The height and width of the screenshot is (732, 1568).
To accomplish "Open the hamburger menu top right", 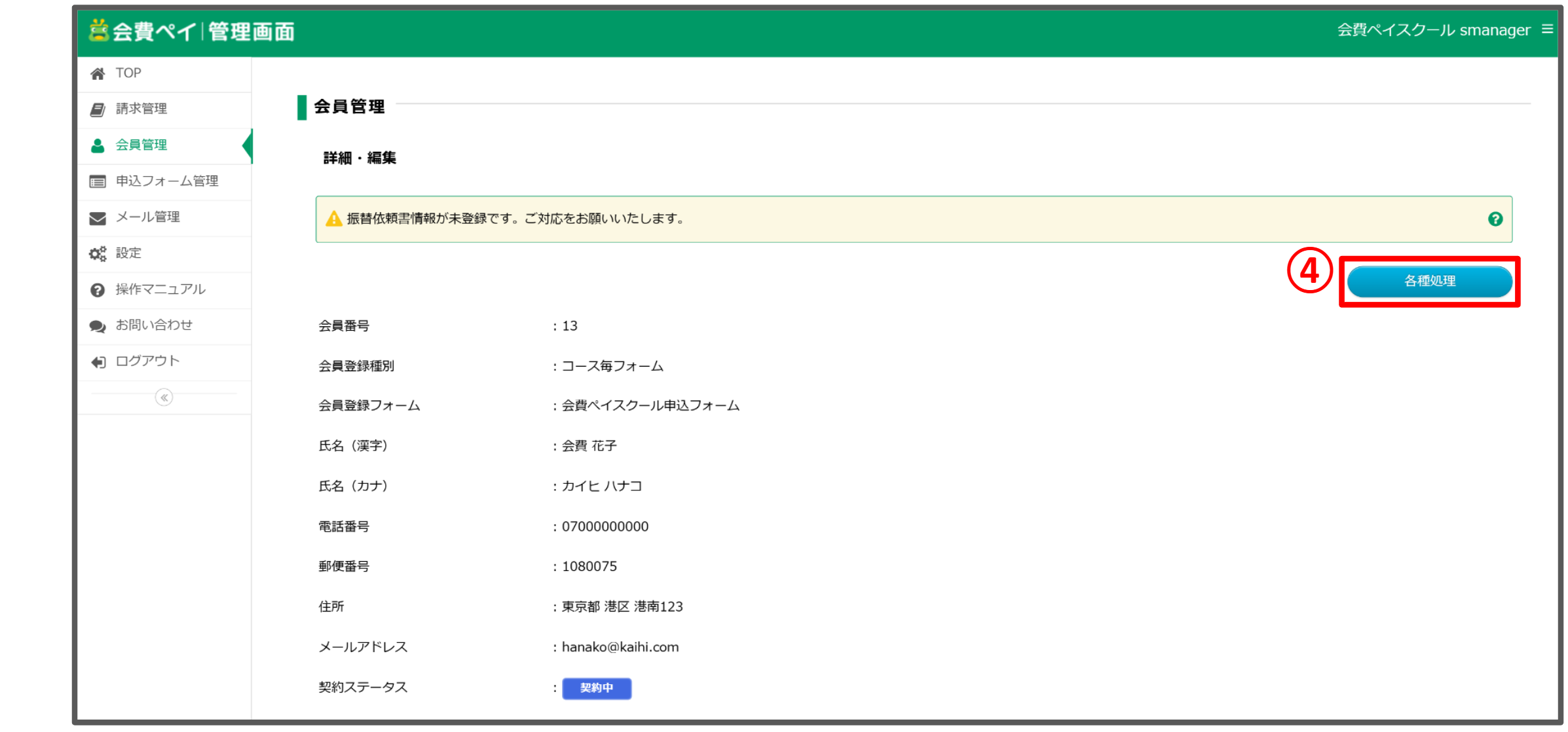I will 1548,29.
